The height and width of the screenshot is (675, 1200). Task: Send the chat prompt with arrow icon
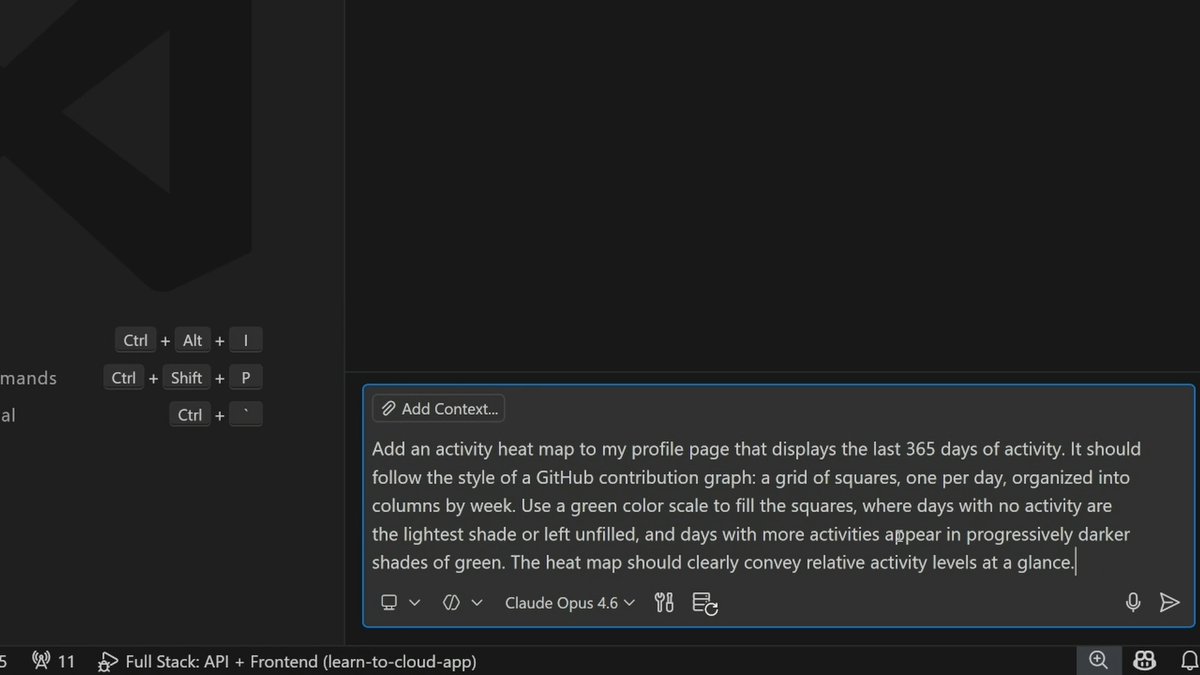(1169, 602)
